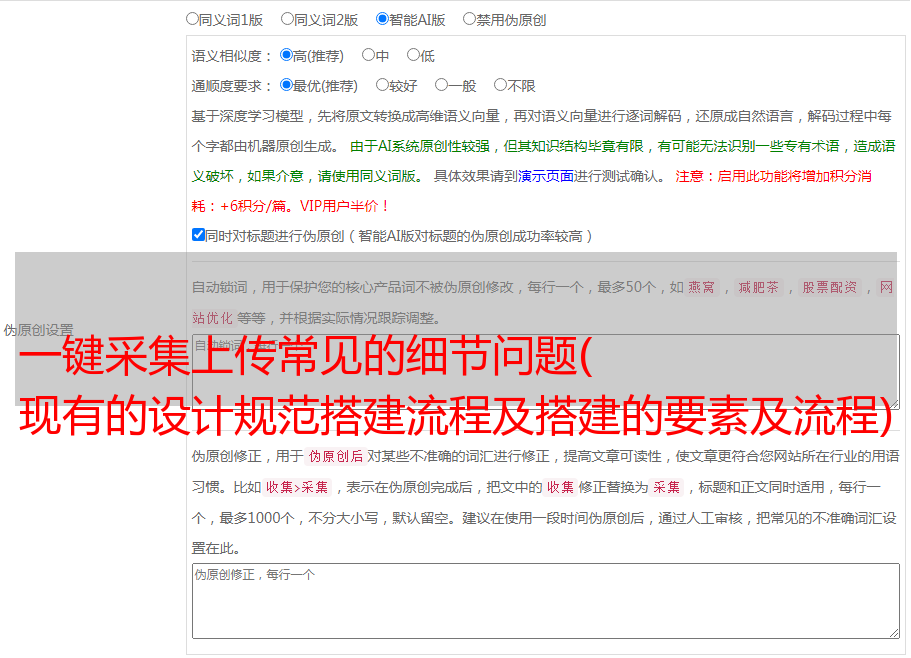911x658 pixels.
Task: Select the 同义词1版 radio option
Action: (x=192, y=19)
